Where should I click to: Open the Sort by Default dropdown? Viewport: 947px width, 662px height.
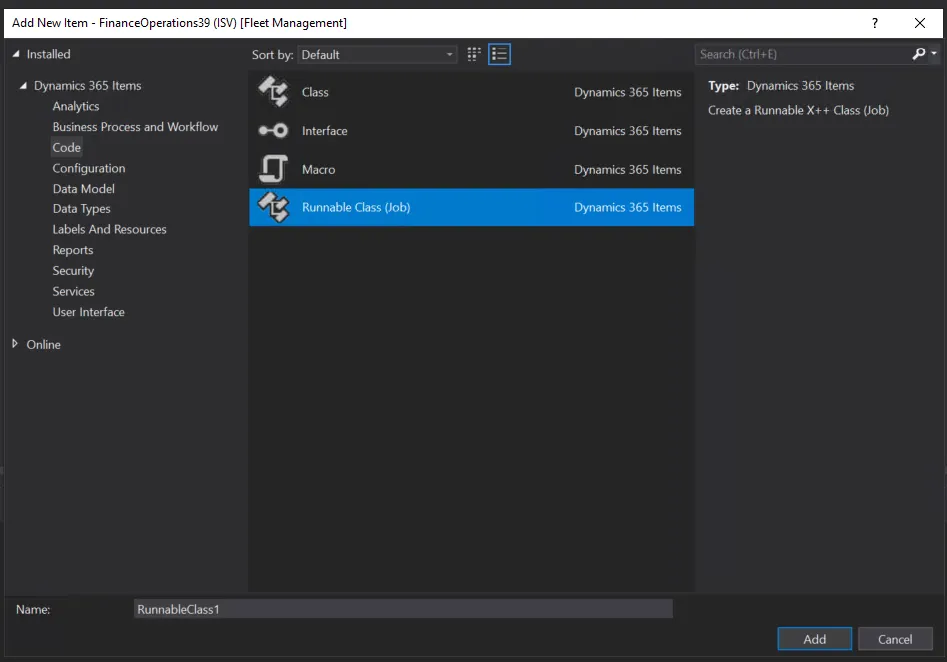(x=377, y=54)
